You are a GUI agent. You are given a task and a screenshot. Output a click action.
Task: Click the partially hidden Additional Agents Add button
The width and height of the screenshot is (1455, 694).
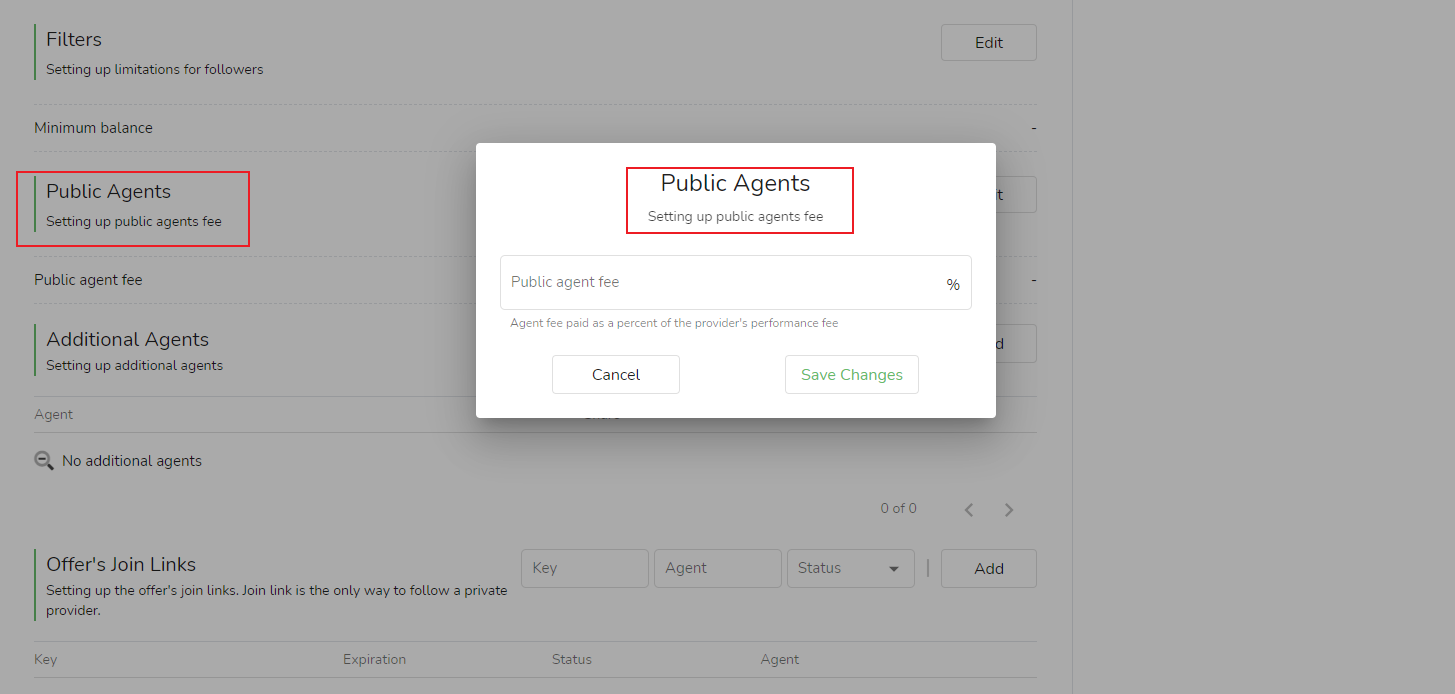[x=1015, y=343]
